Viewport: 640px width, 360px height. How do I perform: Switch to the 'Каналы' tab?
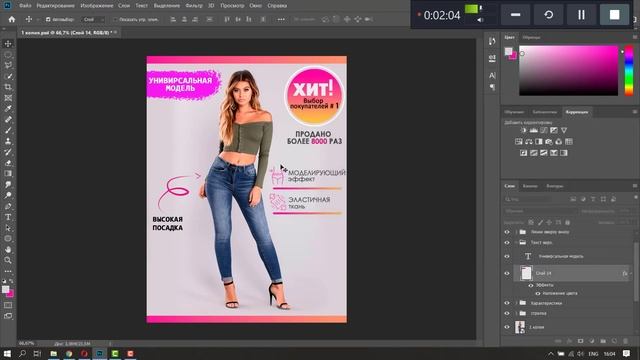530,186
